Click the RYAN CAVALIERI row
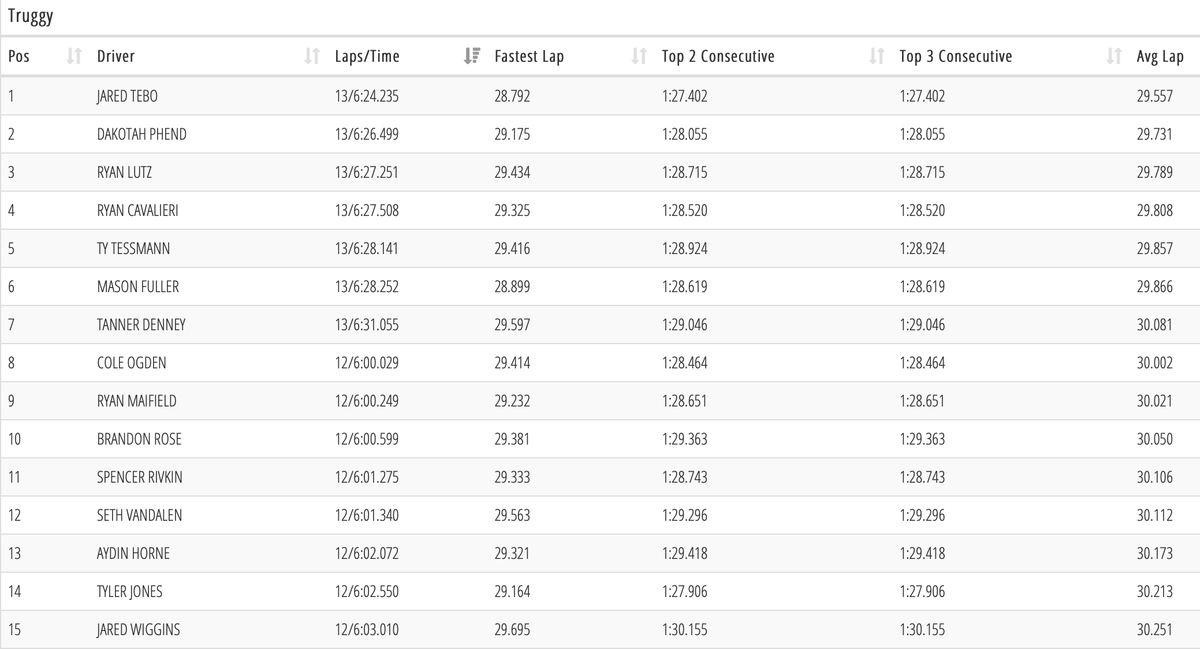Image resolution: width=1200 pixels, height=649 pixels. tap(138, 211)
